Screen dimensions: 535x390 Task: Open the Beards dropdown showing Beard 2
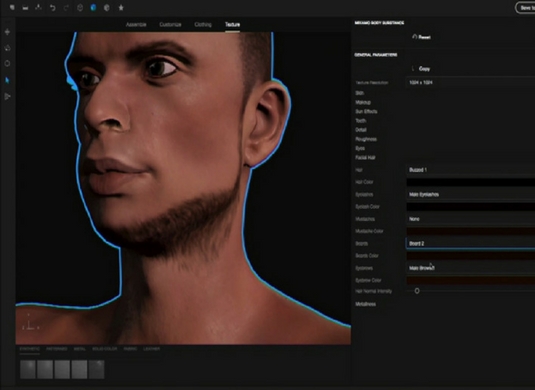pyautogui.click(x=471, y=243)
